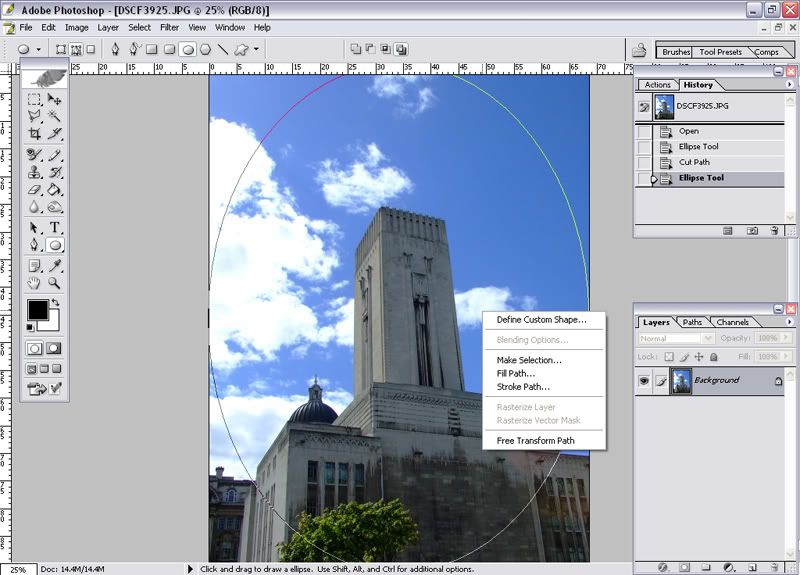Open the Filter menu
Screen dimensions: 800x575
[x=169, y=28]
